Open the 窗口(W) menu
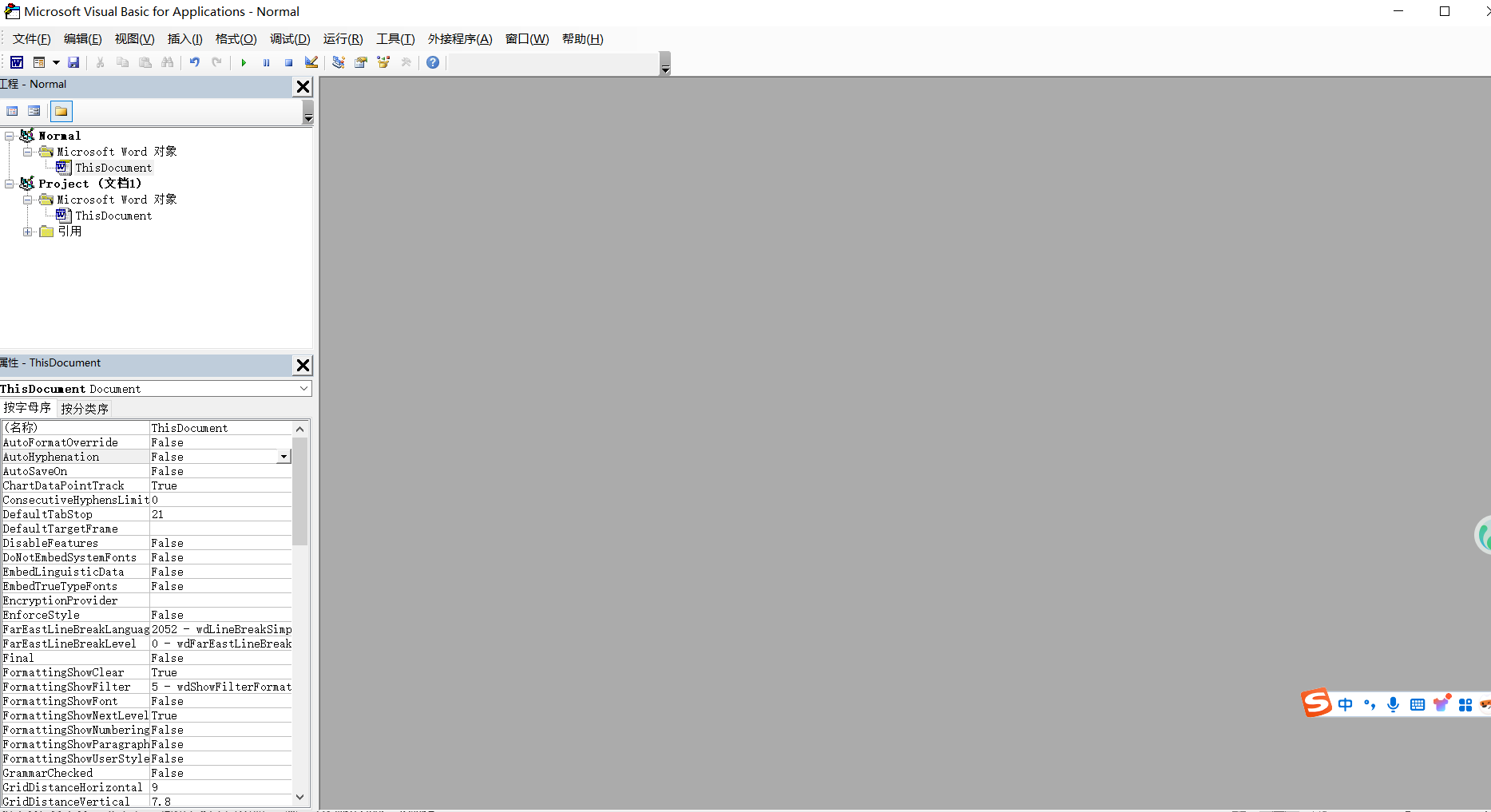The height and width of the screenshot is (812, 1491). click(527, 39)
